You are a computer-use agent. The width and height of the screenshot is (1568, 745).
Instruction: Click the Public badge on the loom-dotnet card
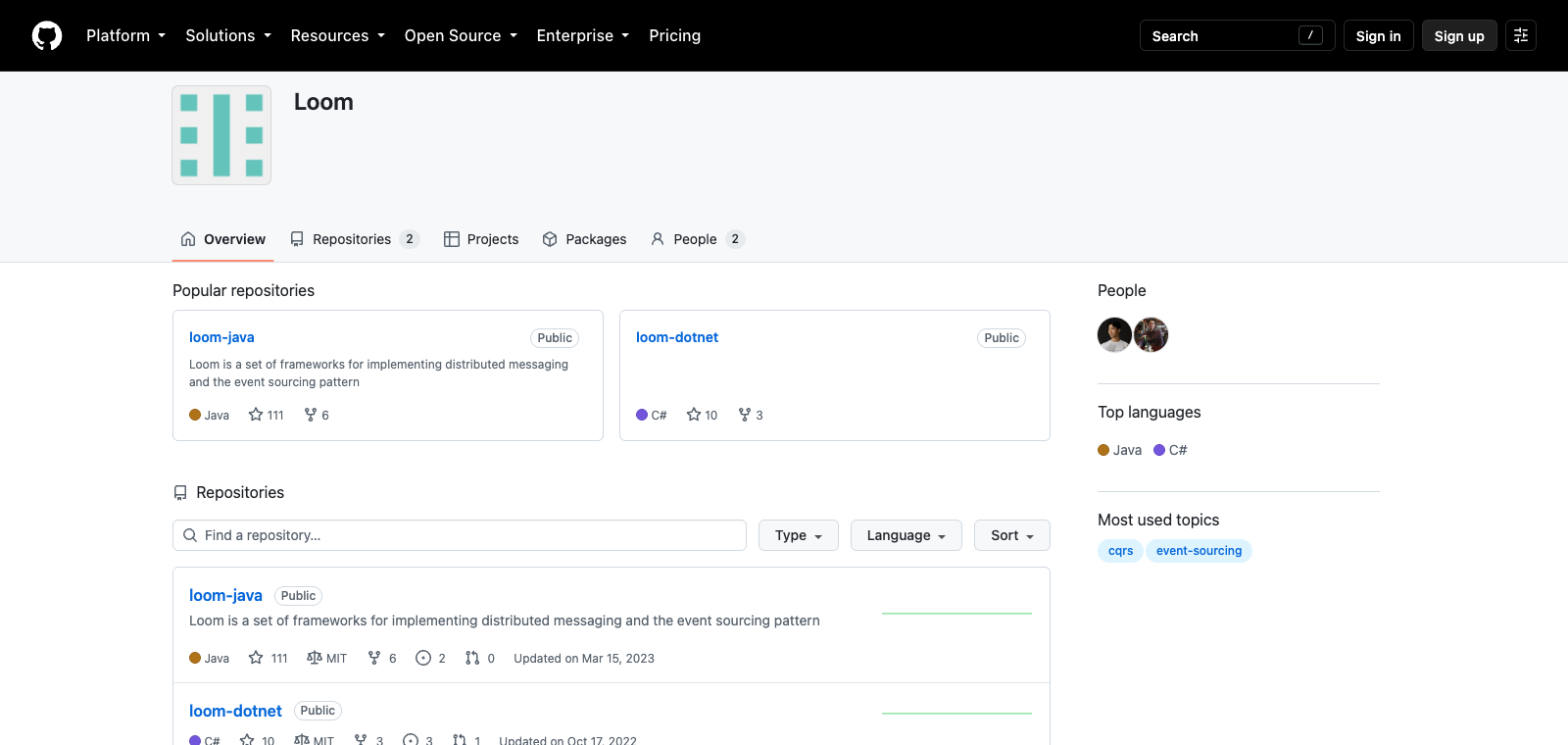[x=1002, y=338]
